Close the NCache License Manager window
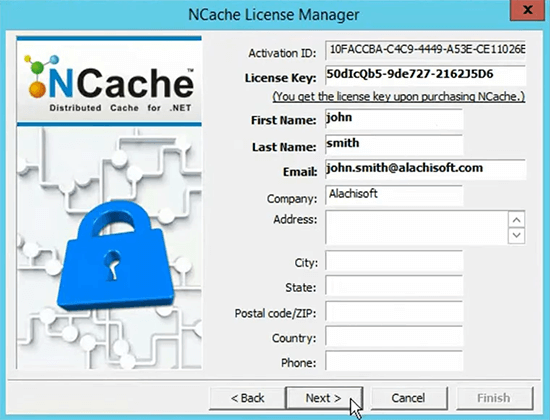Image resolution: width=550 pixels, height=420 pixels. point(527,11)
